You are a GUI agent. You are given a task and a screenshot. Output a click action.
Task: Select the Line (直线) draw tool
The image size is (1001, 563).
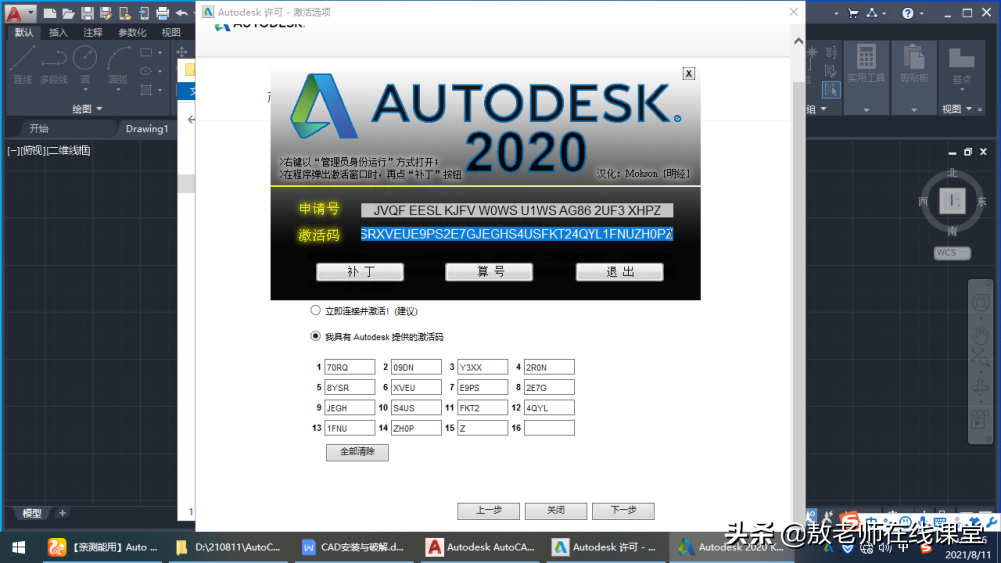click(22, 64)
